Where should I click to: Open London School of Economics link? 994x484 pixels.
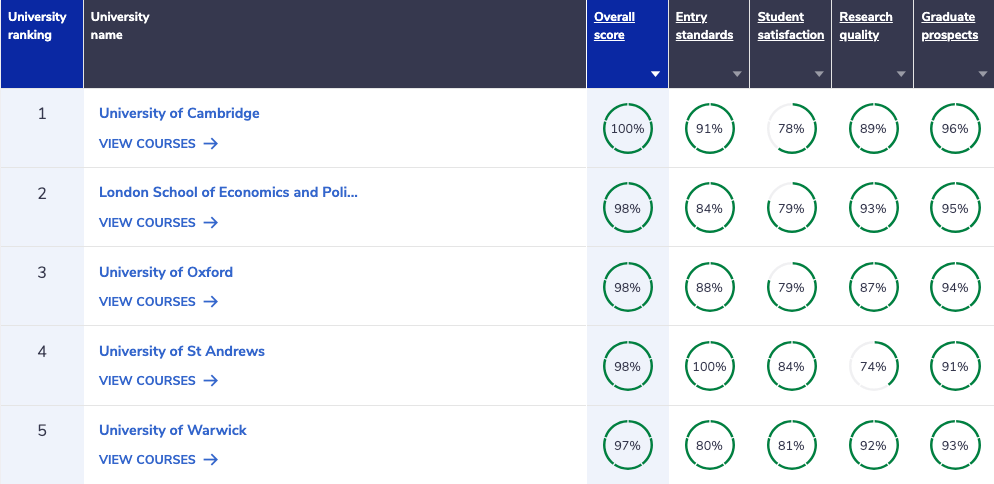(x=228, y=192)
